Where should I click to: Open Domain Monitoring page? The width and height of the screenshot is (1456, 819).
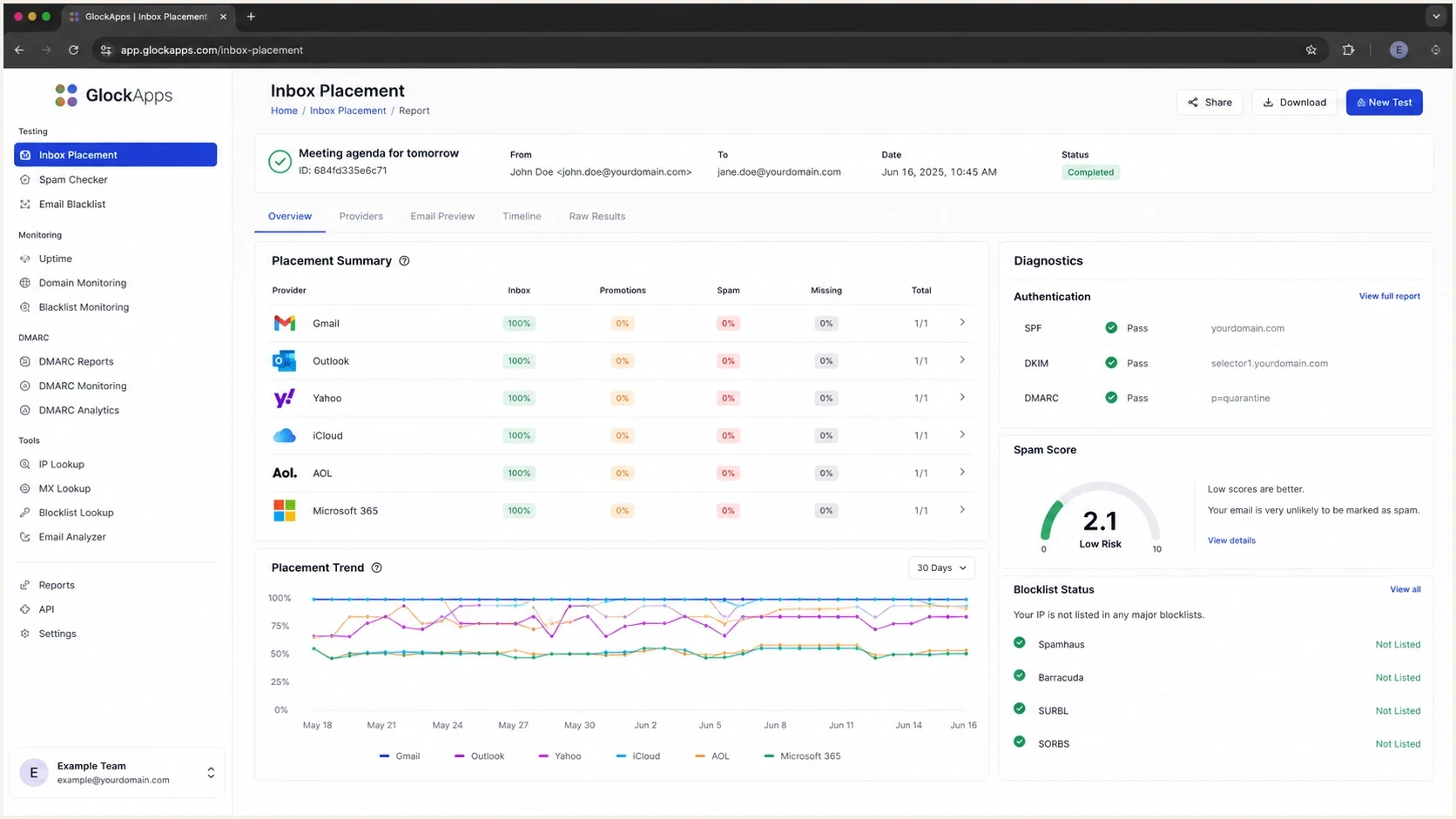82,283
